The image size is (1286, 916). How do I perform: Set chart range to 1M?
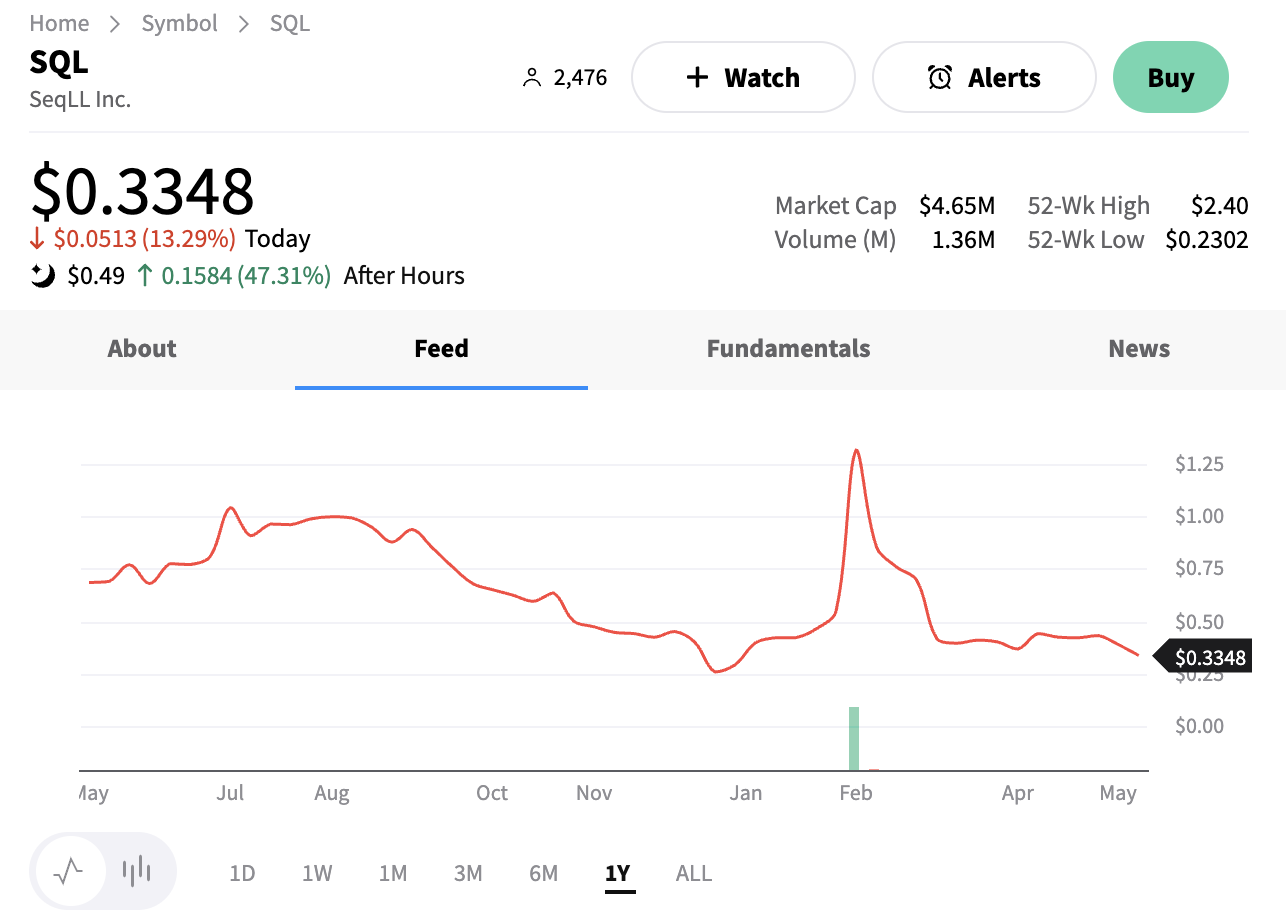pyautogui.click(x=393, y=874)
